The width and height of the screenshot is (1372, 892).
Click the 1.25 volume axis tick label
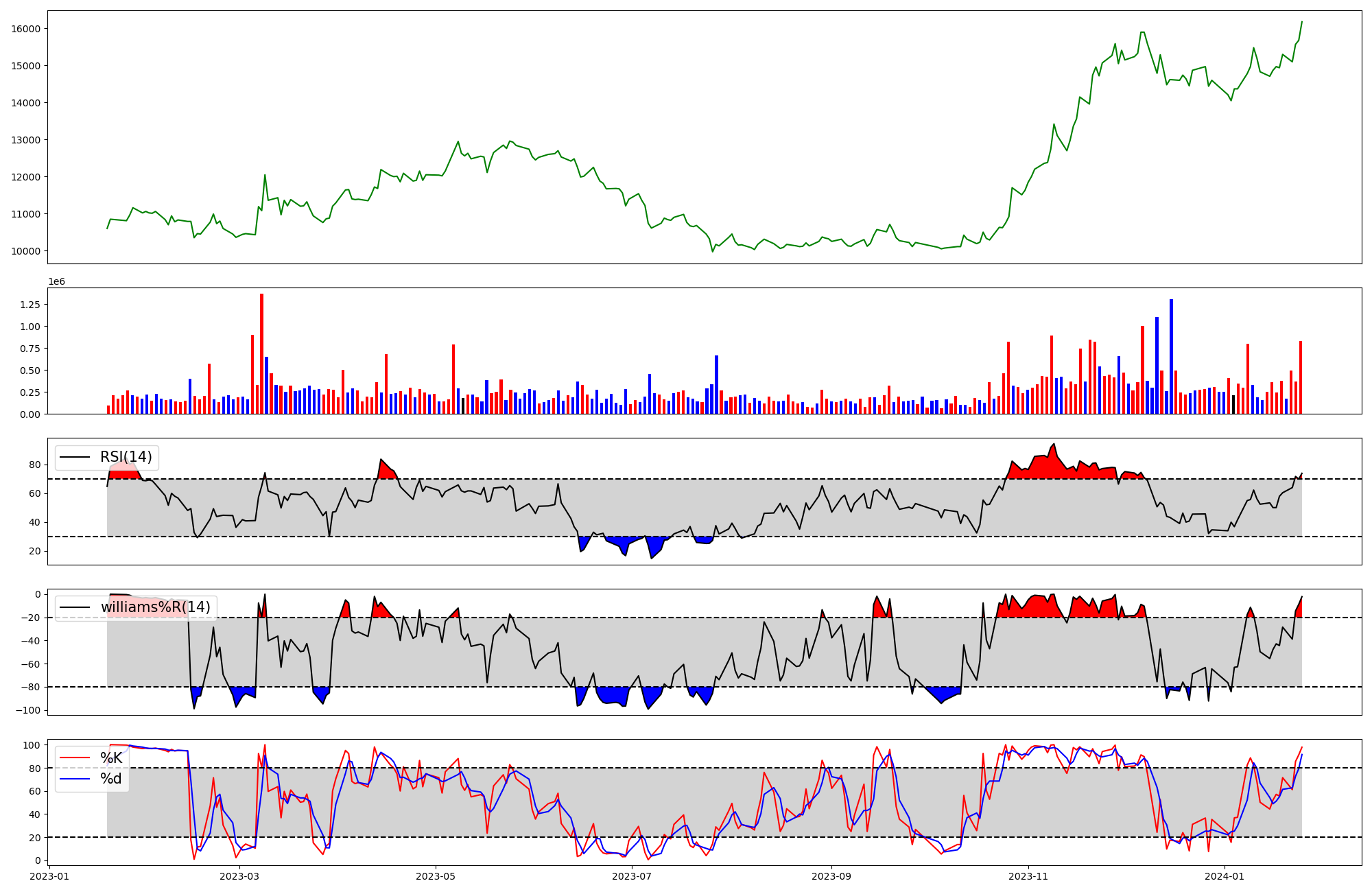(32, 305)
